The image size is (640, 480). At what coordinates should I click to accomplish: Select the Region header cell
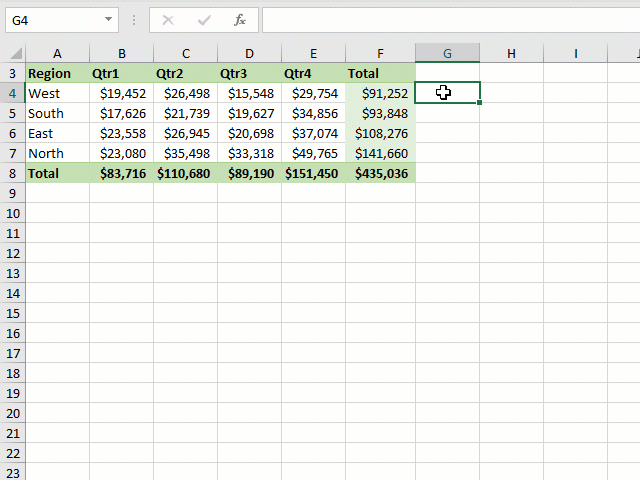[57, 73]
